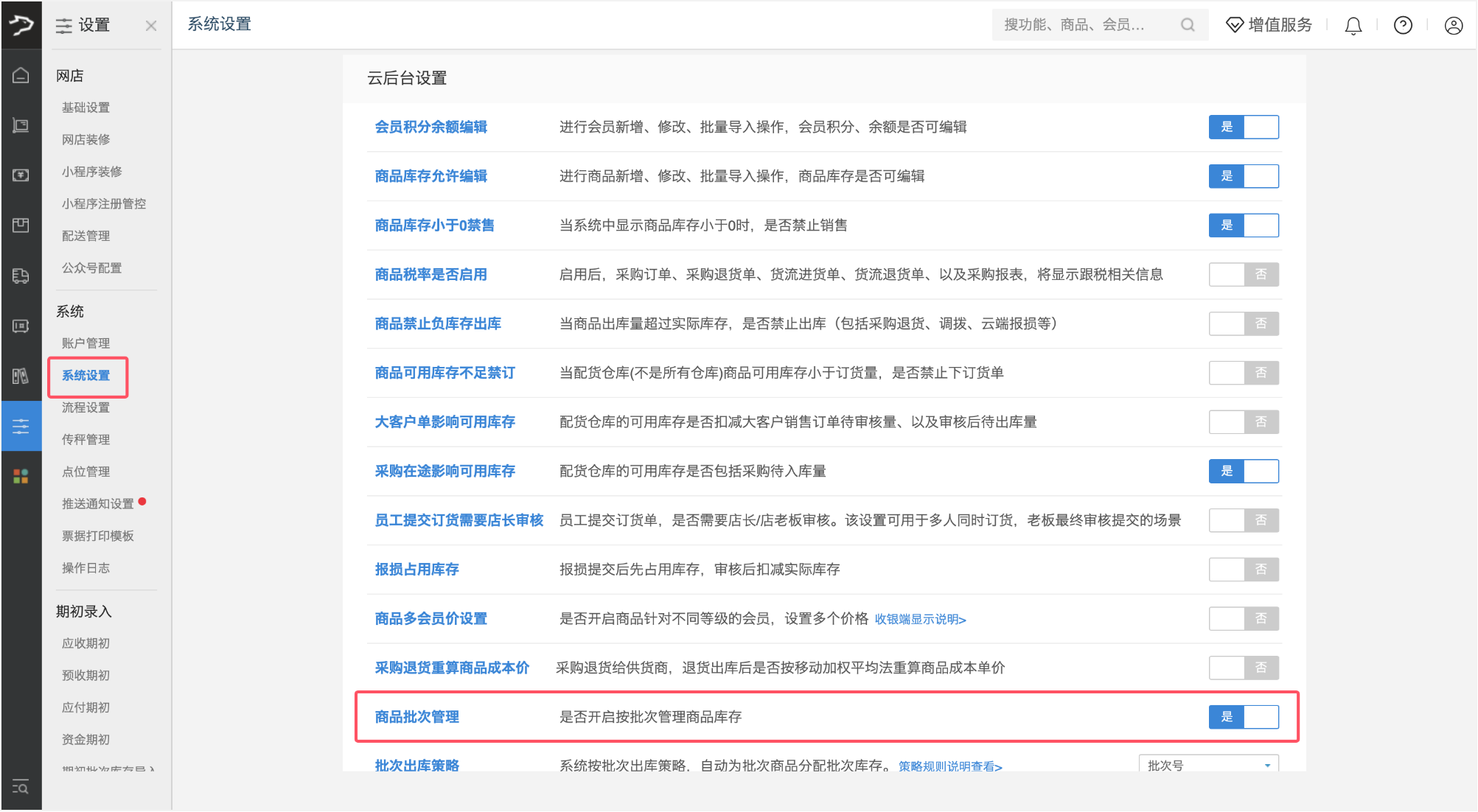Viewport: 1478px width, 812px height.
Task: Click the notification bell icon
Action: pyautogui.click(x=1353, y=26)
